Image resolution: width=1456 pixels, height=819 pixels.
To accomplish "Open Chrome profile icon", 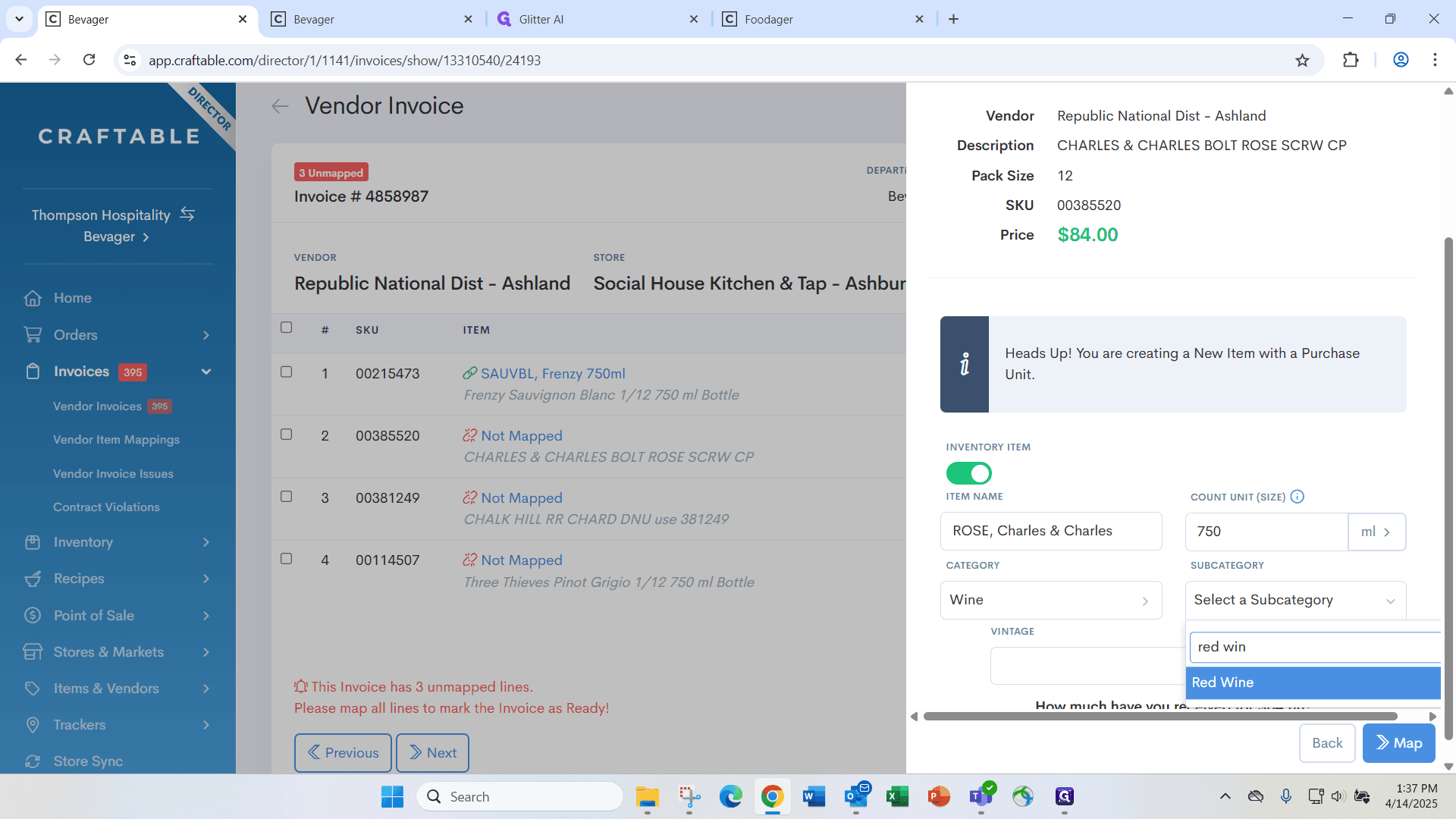I will (x=1401, y=60).
